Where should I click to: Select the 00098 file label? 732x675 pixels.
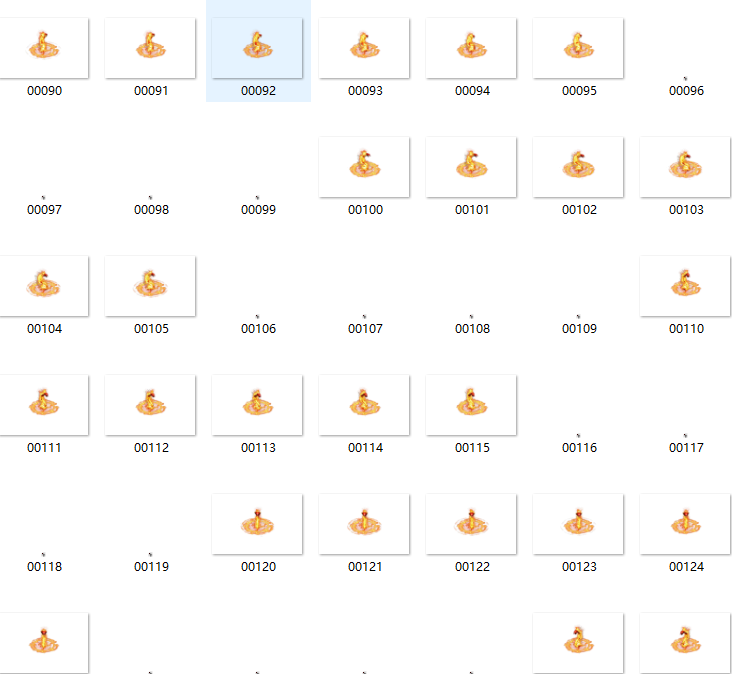(151, 210)
